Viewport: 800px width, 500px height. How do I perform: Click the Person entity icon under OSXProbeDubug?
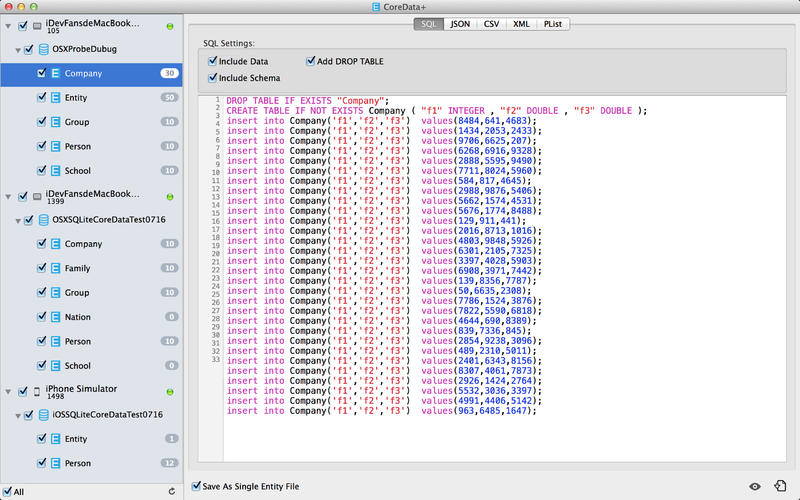[56, 146]
